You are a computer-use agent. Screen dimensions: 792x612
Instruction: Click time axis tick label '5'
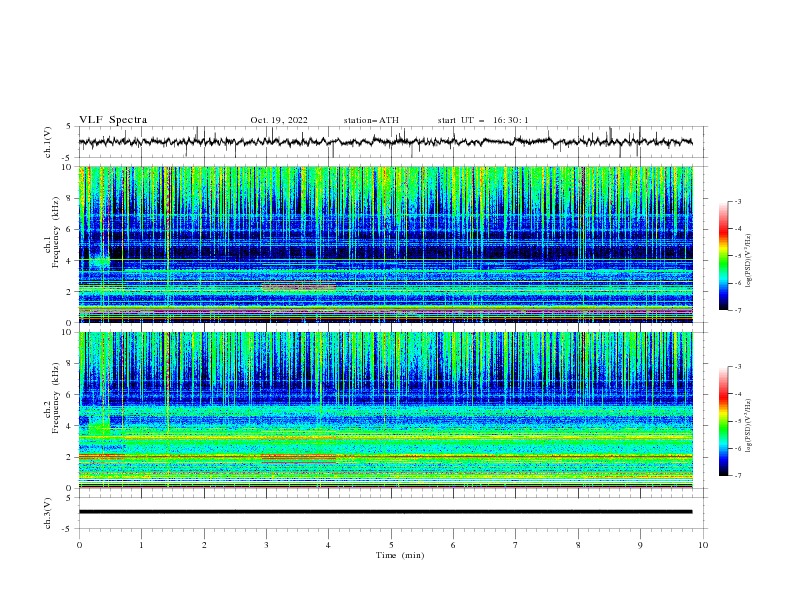(x=391, y=545)
